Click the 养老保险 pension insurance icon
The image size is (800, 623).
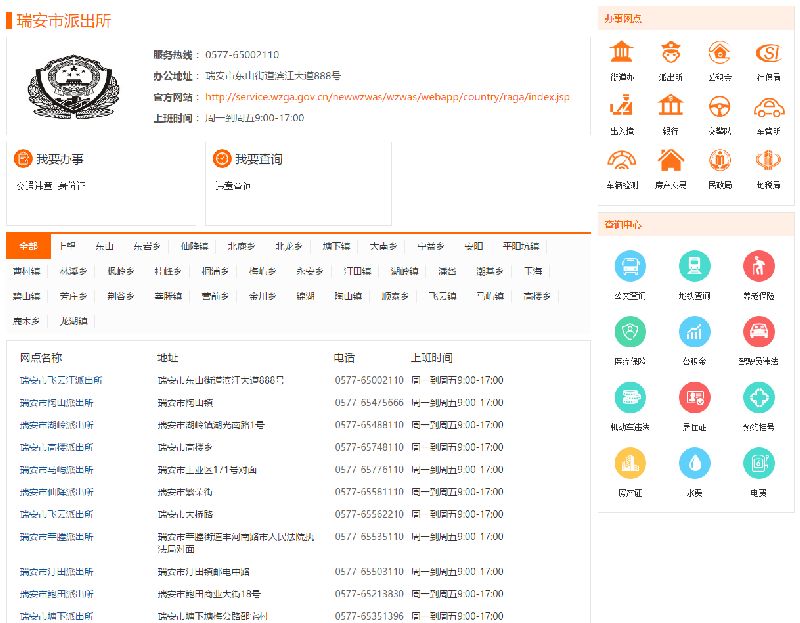click(x=759, y=267)
